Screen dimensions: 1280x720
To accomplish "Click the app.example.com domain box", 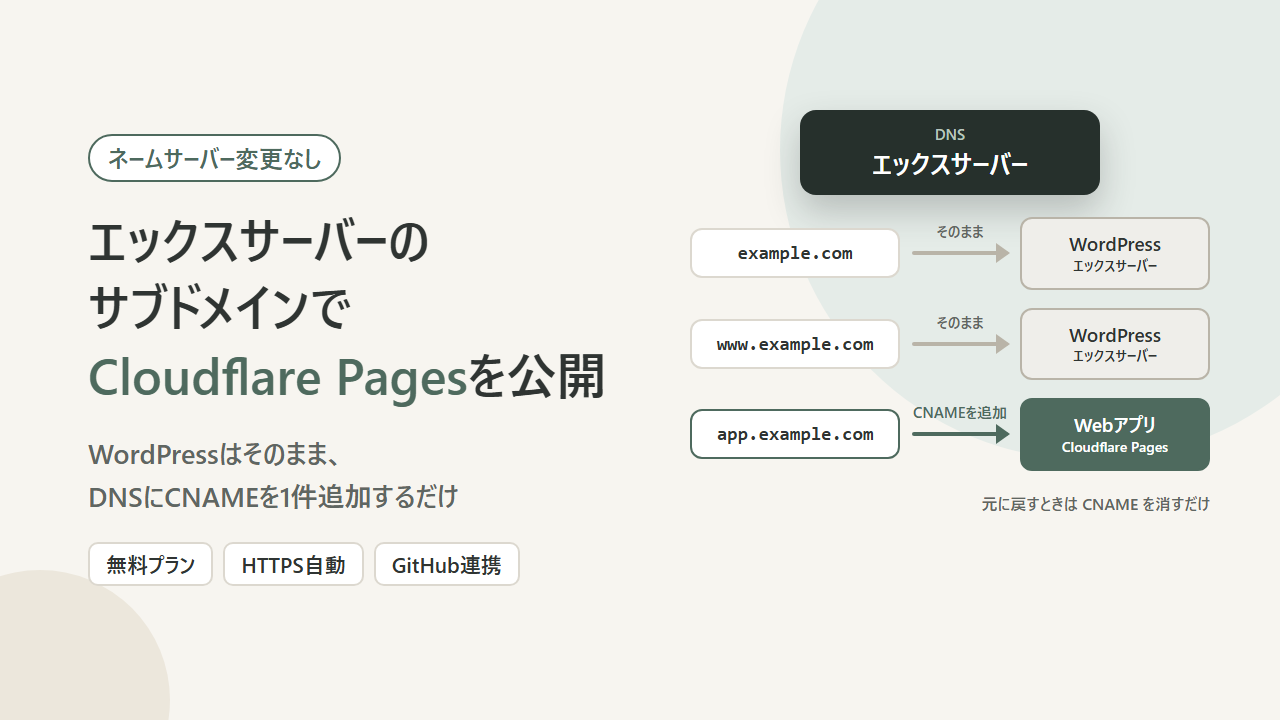I will [x=795, y=434].
